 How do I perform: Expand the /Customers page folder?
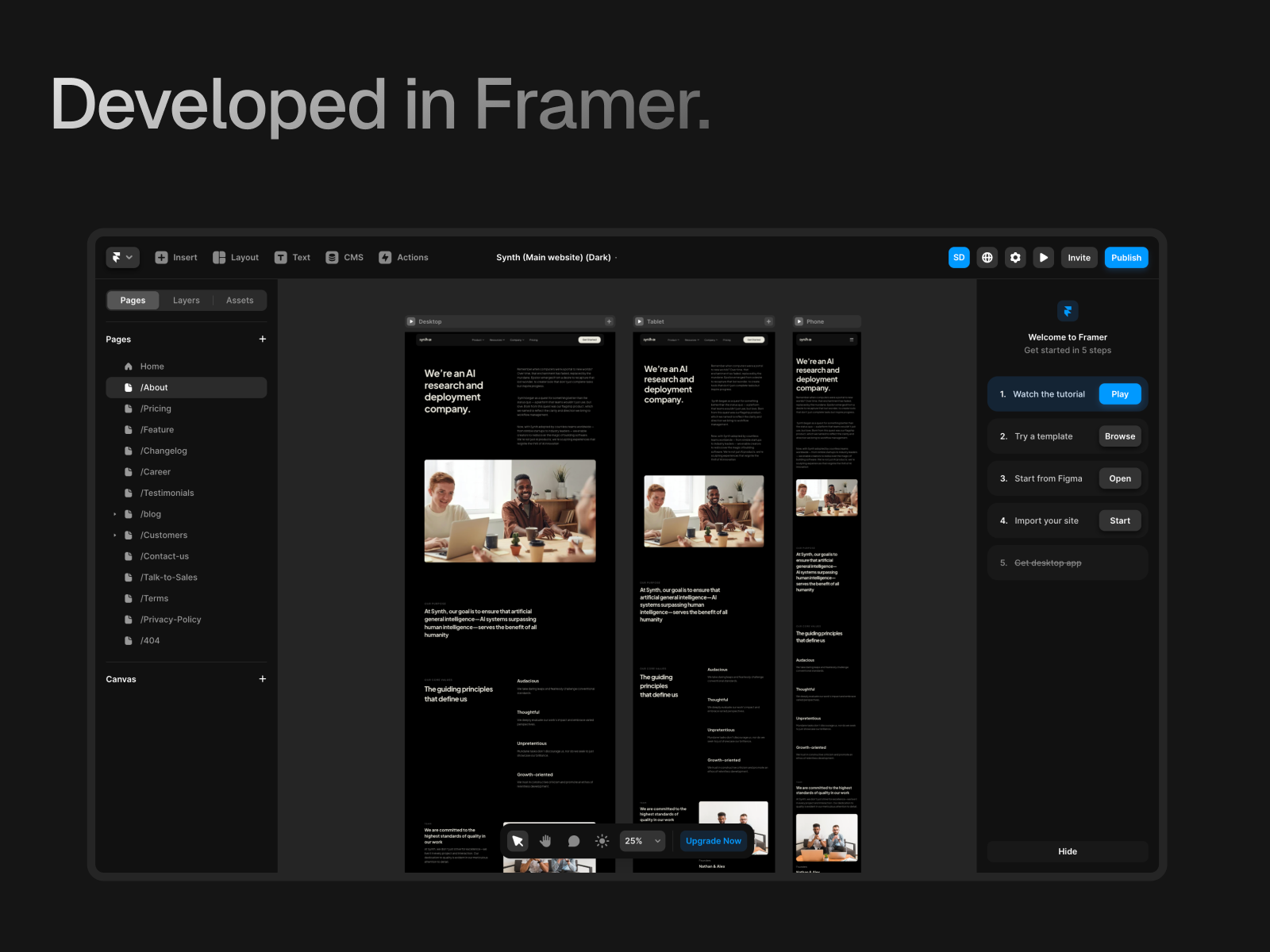coord(115,535)
